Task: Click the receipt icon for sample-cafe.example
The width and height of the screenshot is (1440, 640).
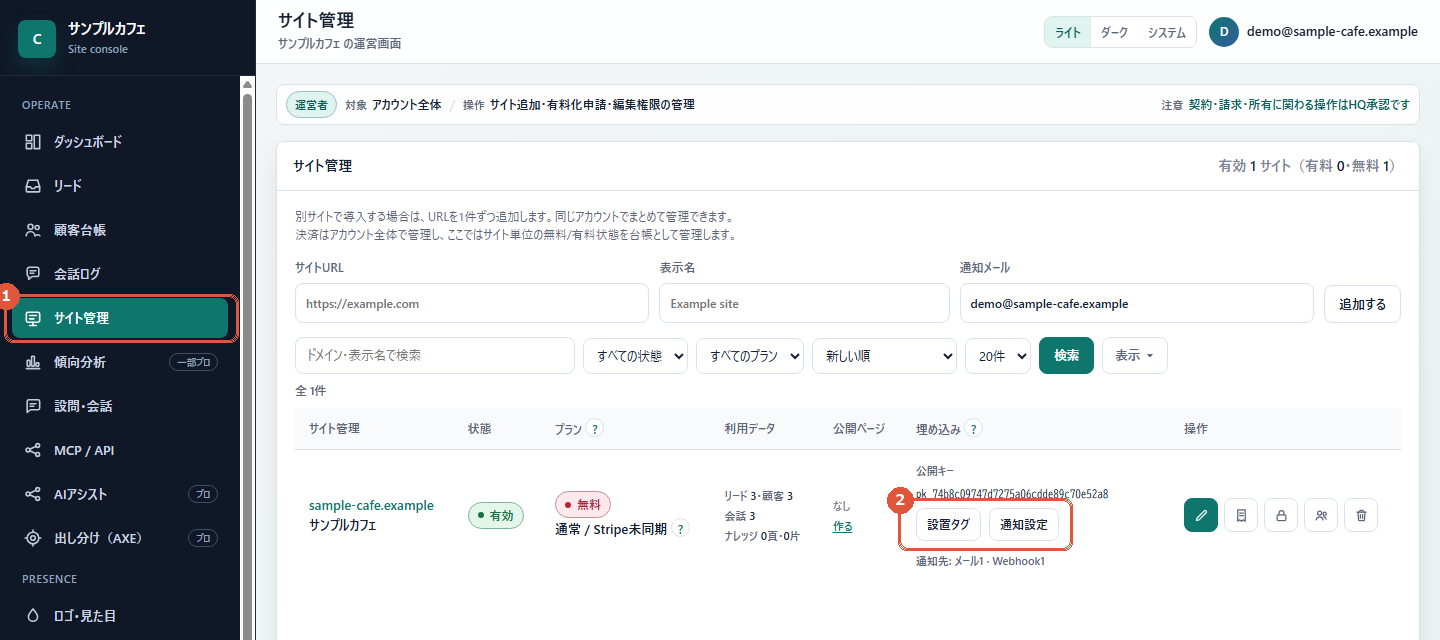Action: 1241,515
